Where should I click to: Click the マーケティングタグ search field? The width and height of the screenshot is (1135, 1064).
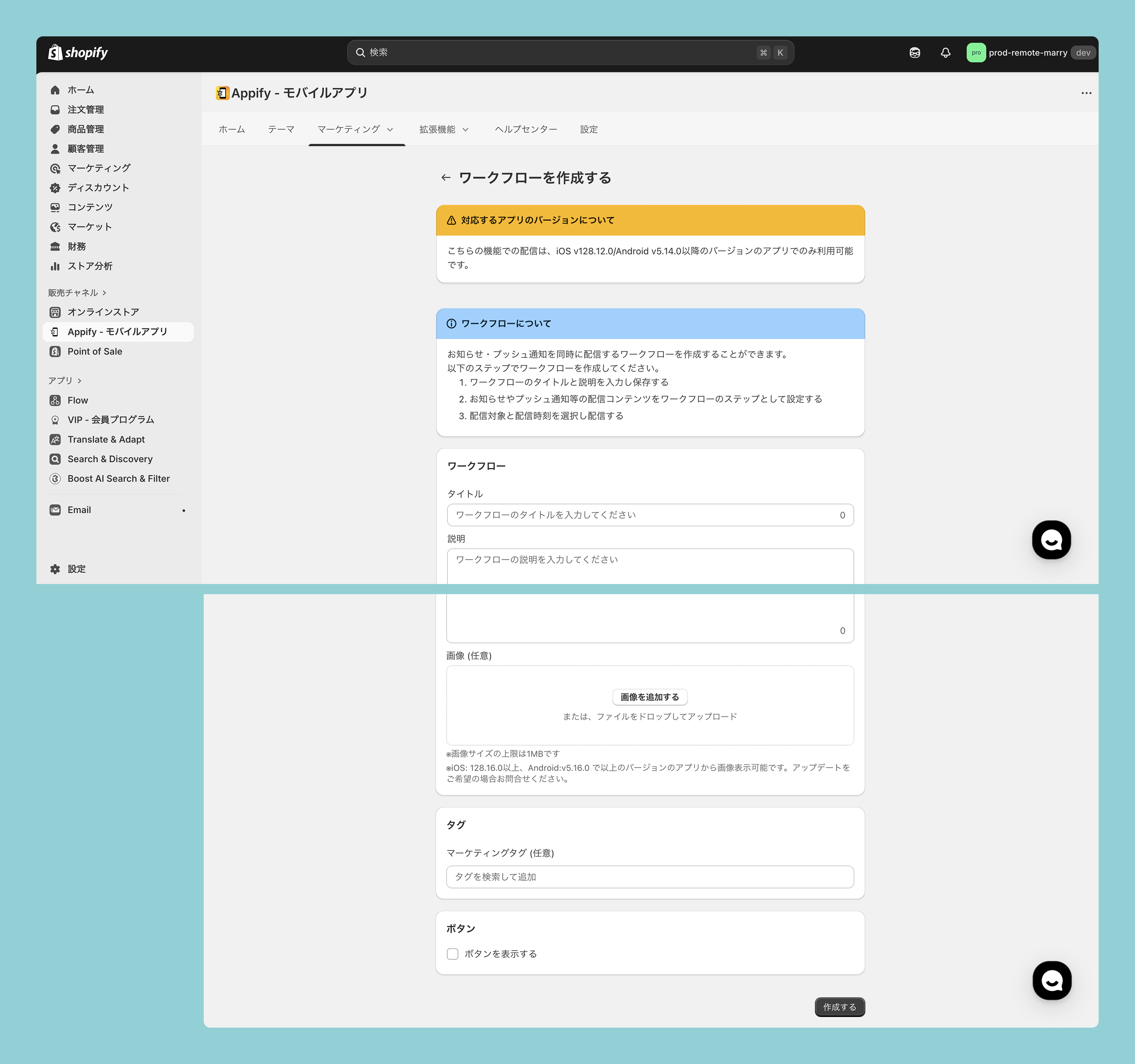click(650, 877)
